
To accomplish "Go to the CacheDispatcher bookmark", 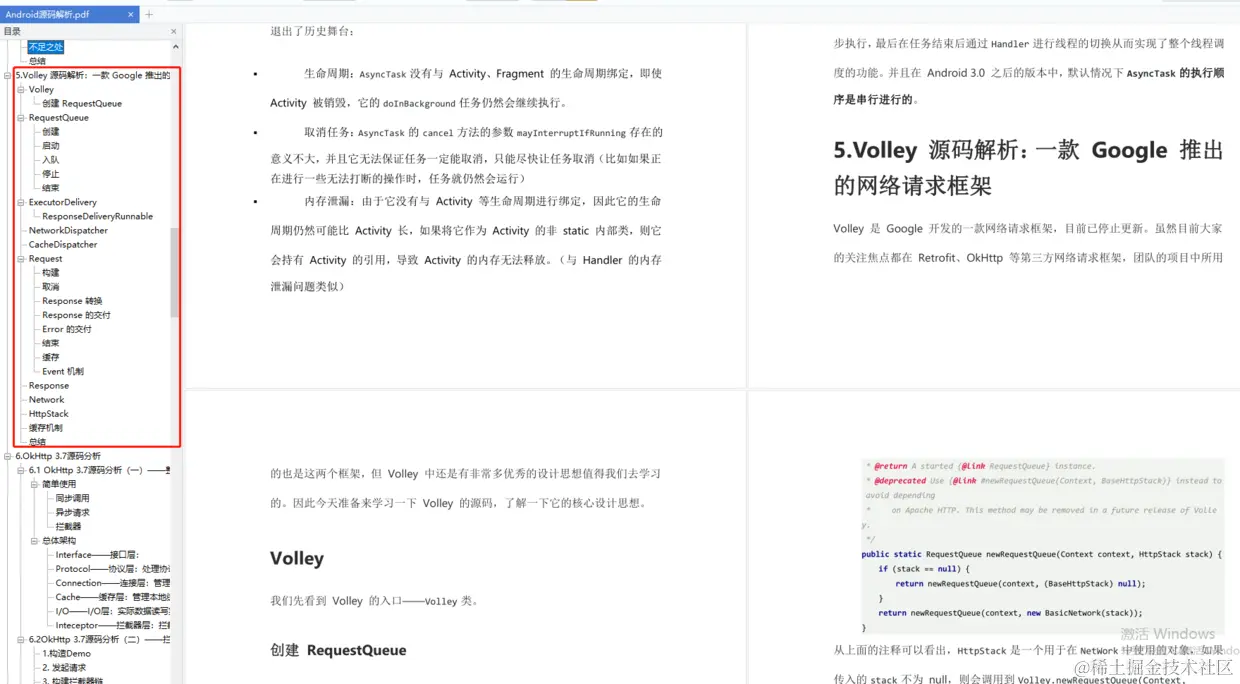I will point(63,244).
